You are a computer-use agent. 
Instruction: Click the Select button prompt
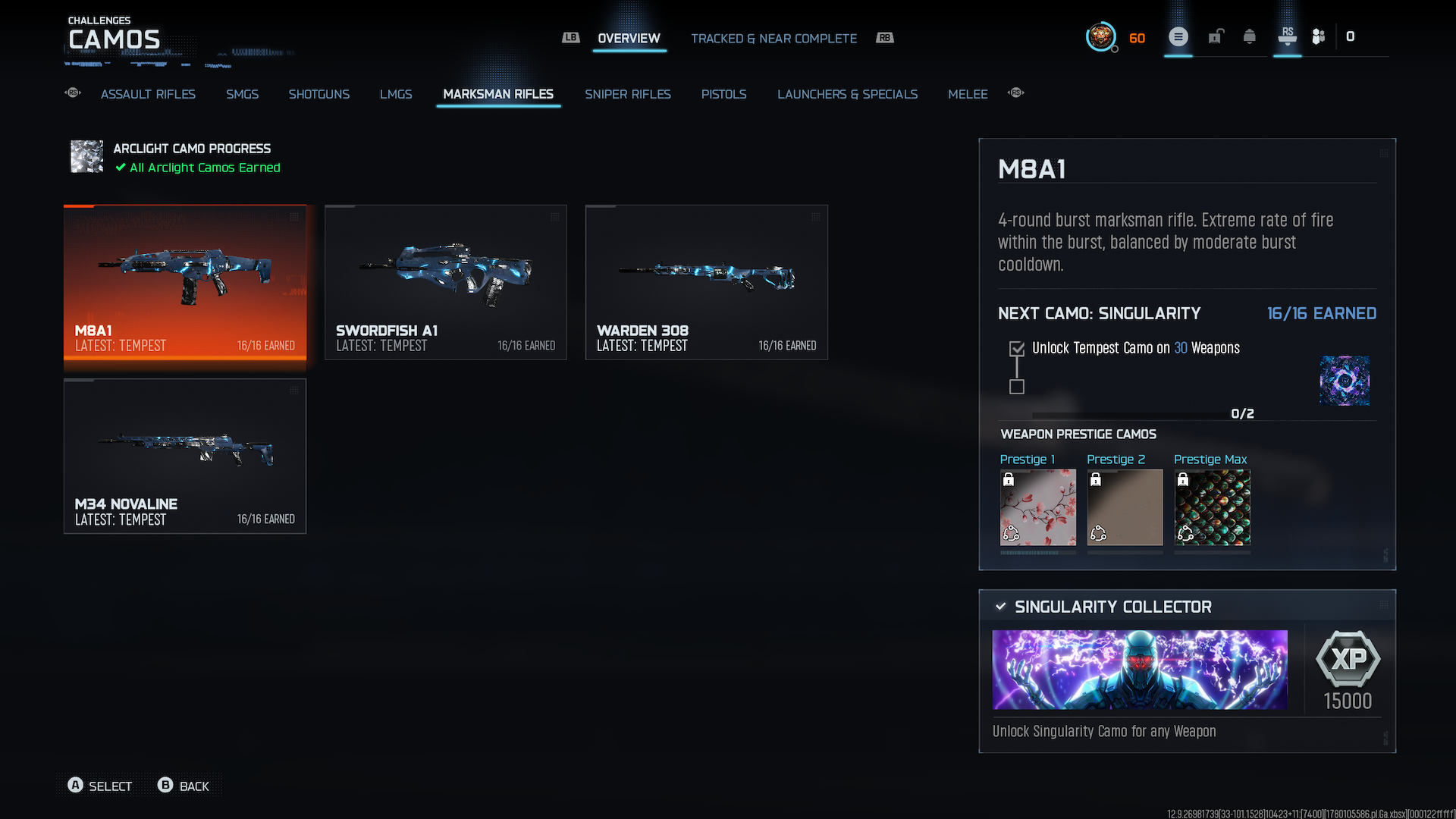100,786
